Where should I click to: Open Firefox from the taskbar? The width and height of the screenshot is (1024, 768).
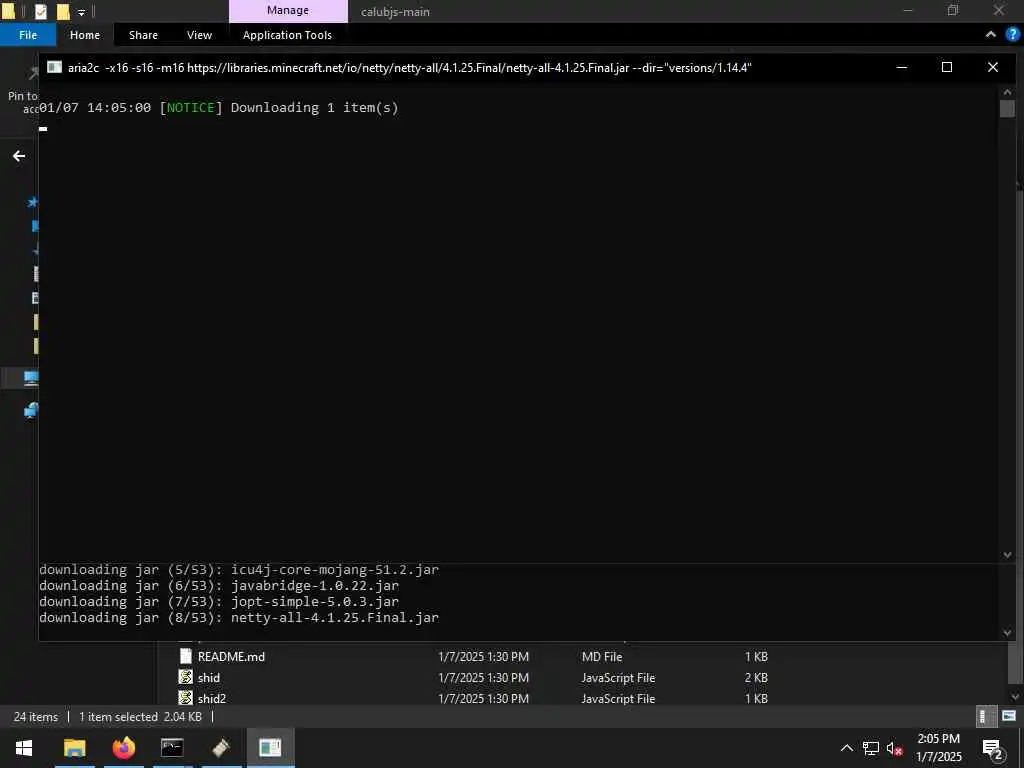tap(123, 748)
